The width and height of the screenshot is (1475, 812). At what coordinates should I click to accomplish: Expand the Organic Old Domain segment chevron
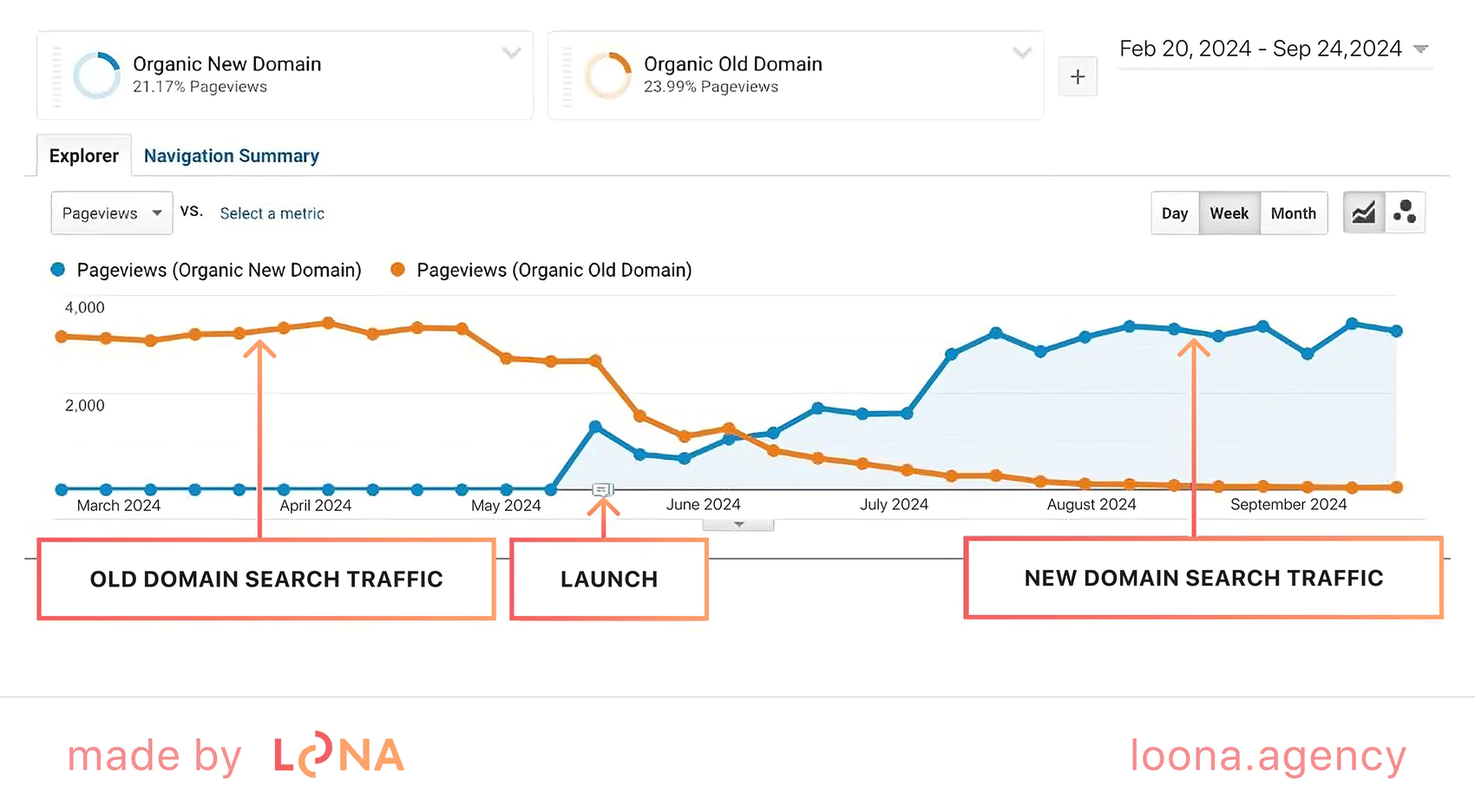tap(1022, 53)
